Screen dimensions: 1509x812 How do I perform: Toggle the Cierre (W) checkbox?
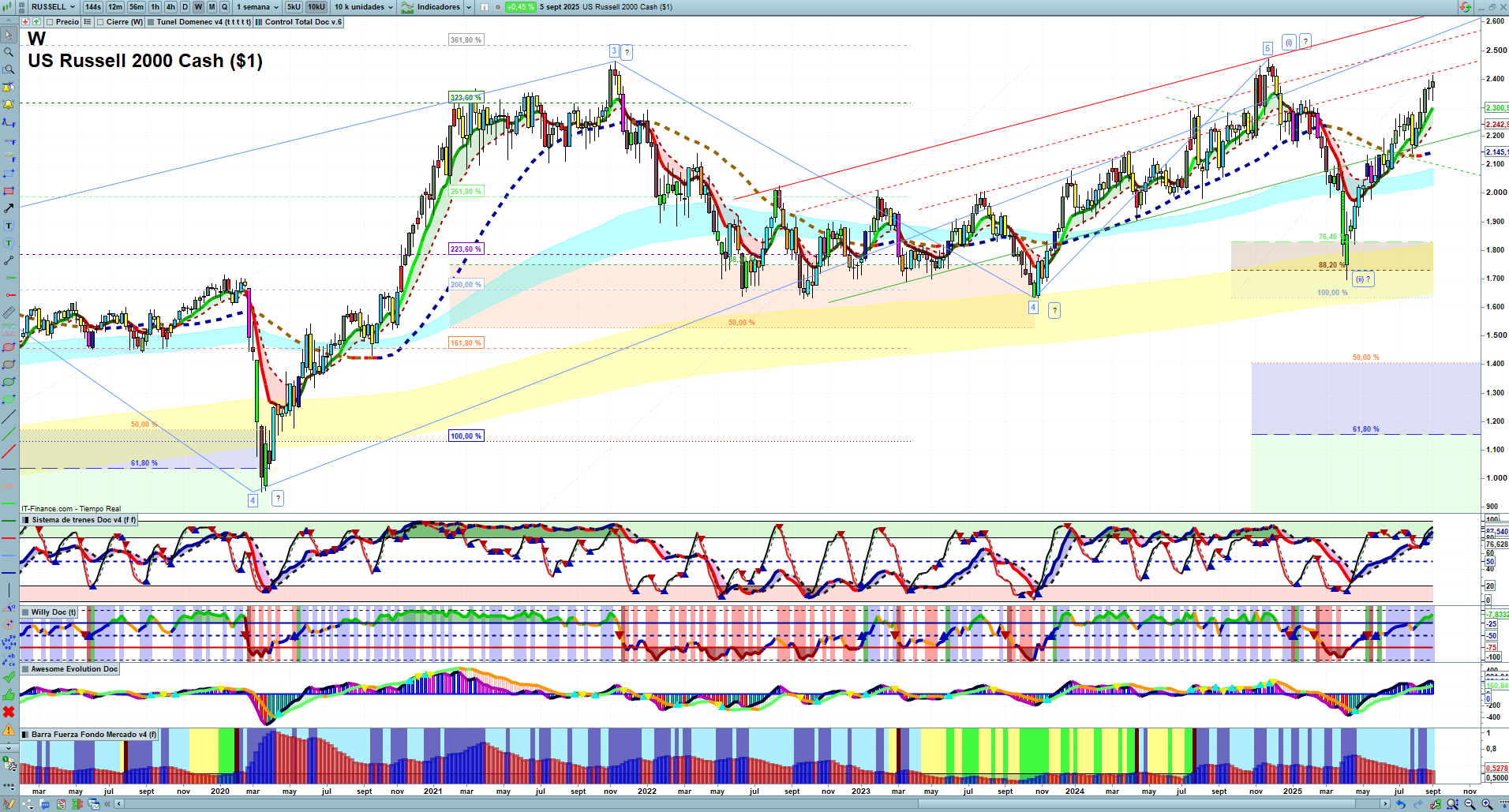click(99, 22)
